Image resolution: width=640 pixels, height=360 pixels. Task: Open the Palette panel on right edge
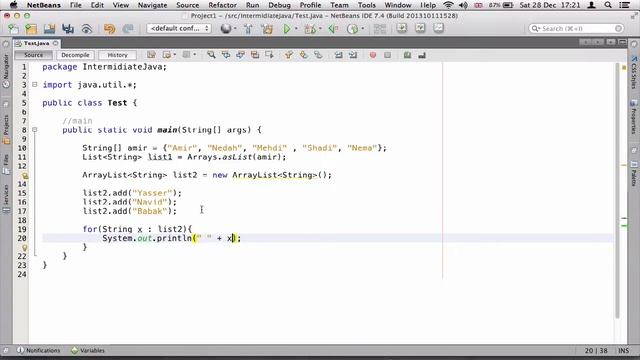coord(634,173)
